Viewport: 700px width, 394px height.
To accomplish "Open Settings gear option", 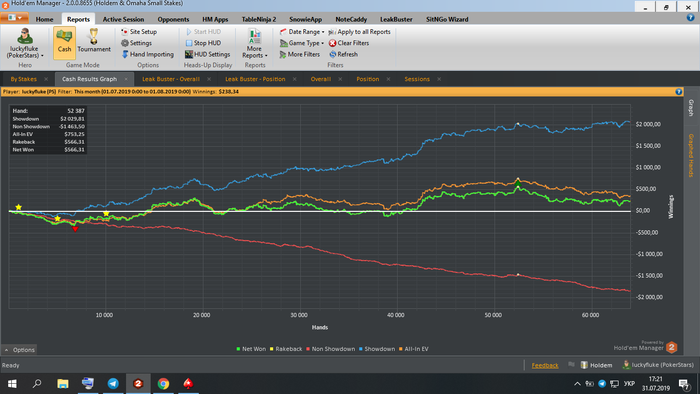I will pos(137,43).
